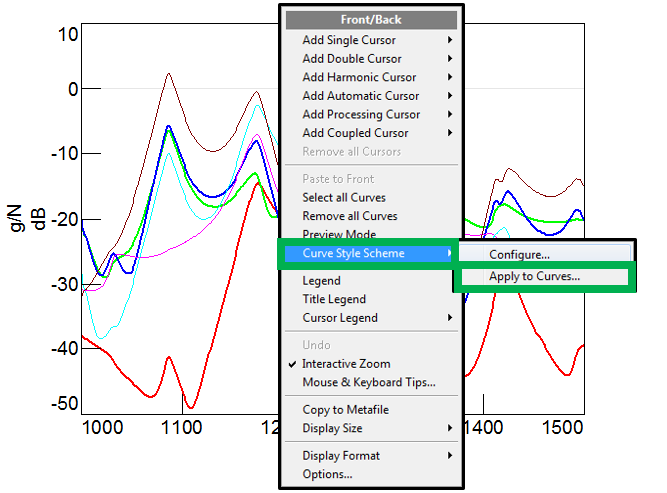
Task: Toggle Title Legend option
Action: pos(334,299)
